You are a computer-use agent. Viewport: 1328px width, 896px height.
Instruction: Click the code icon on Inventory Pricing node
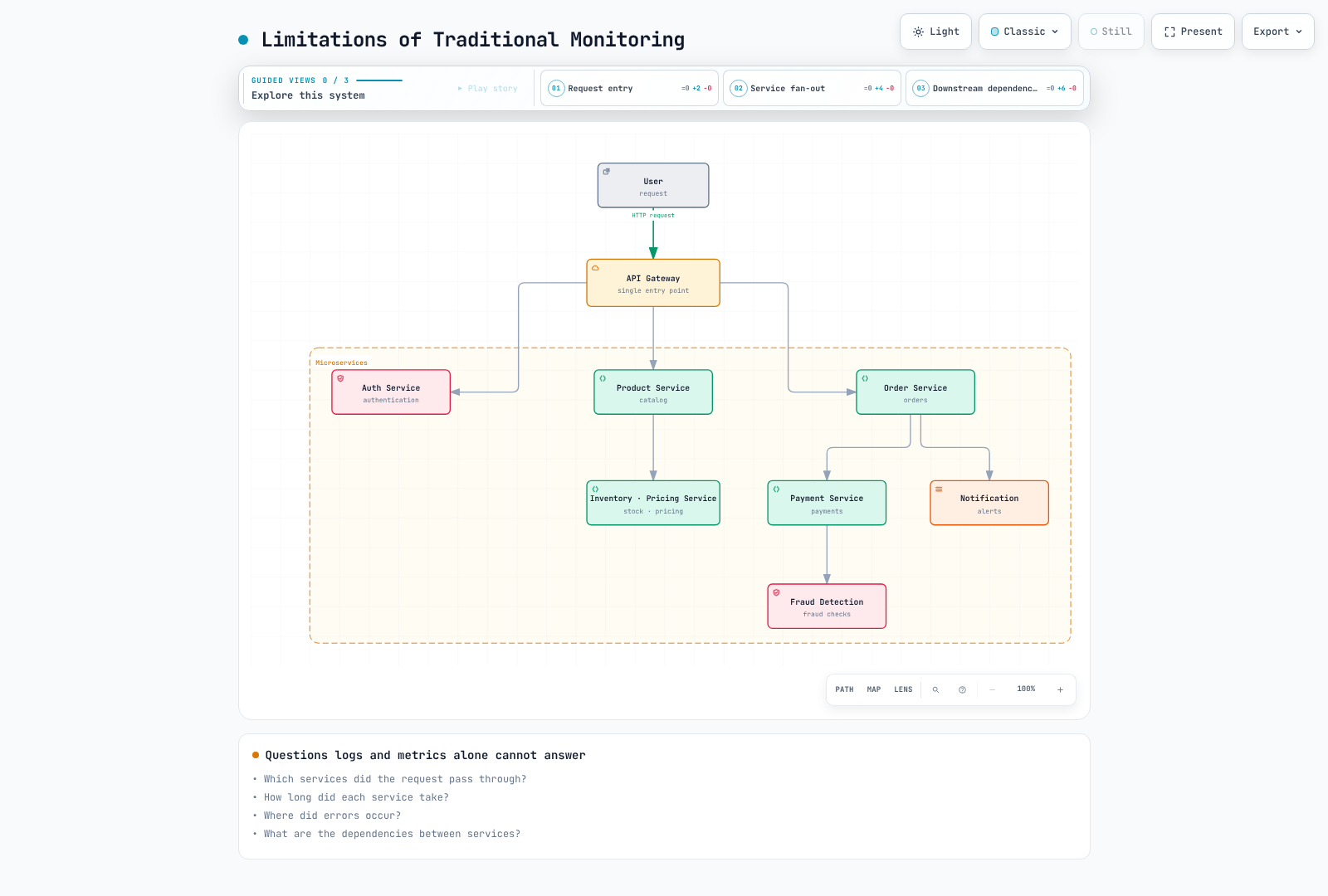tap(595, 489)
